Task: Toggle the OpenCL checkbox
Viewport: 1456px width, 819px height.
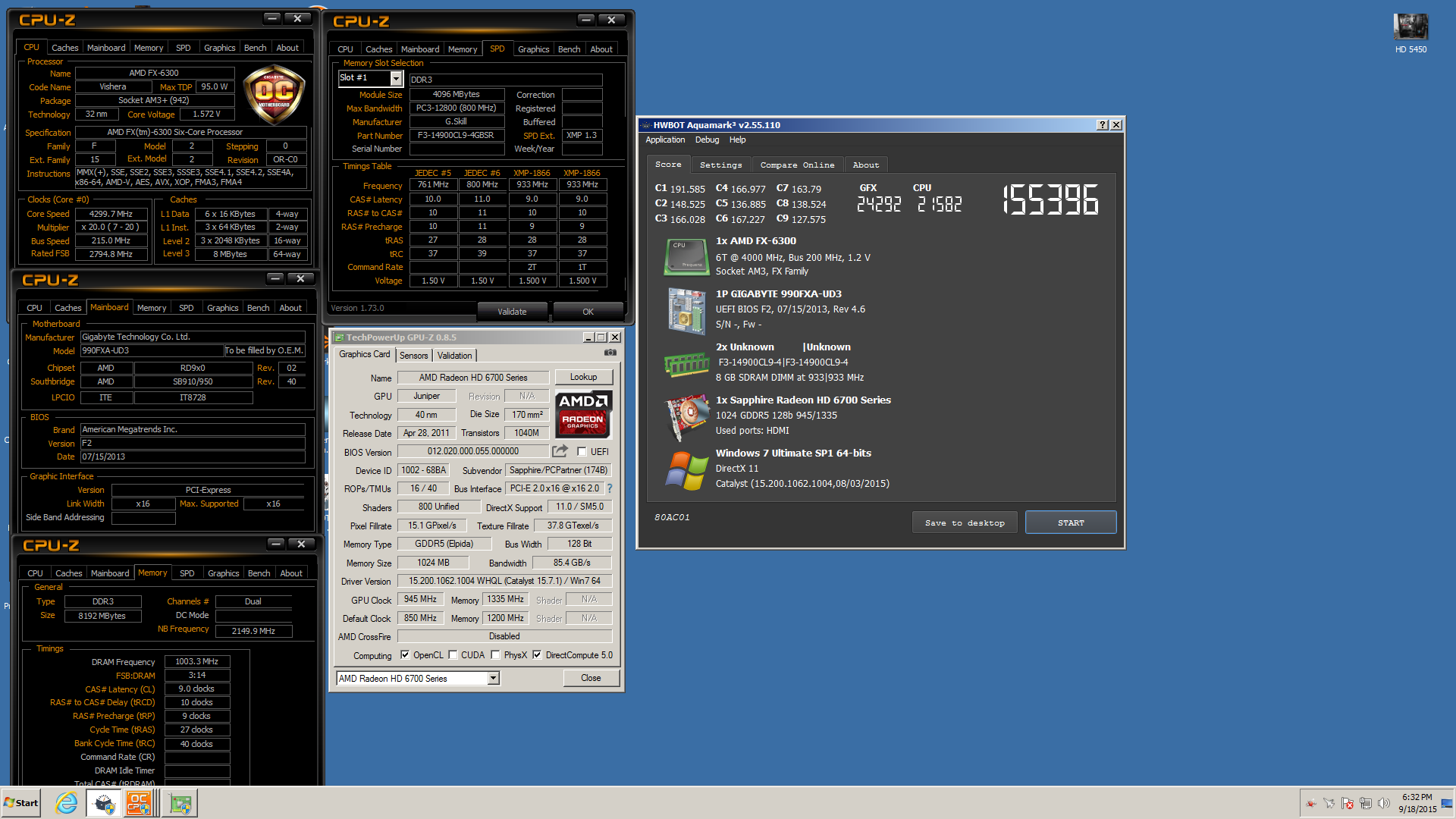Action: tap(405, 655)
